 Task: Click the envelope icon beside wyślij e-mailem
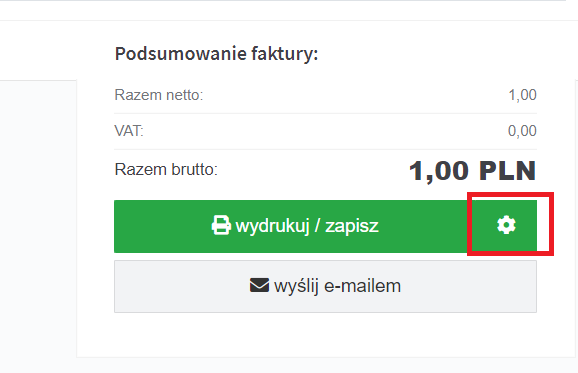pyautogui.click(x=259, y=286)
